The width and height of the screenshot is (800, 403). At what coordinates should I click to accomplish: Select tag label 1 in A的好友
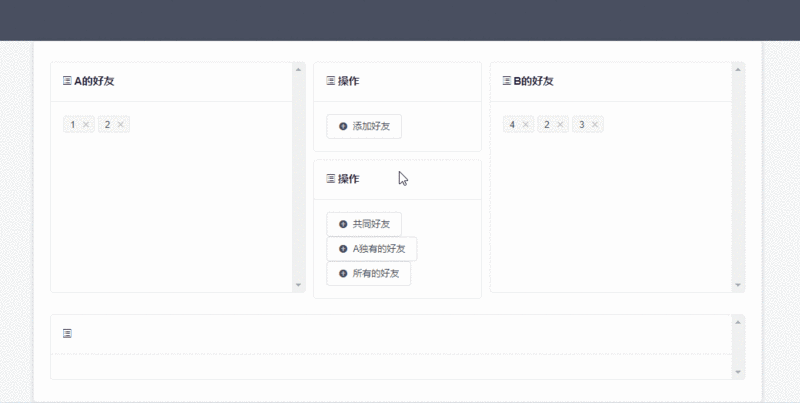73,124
